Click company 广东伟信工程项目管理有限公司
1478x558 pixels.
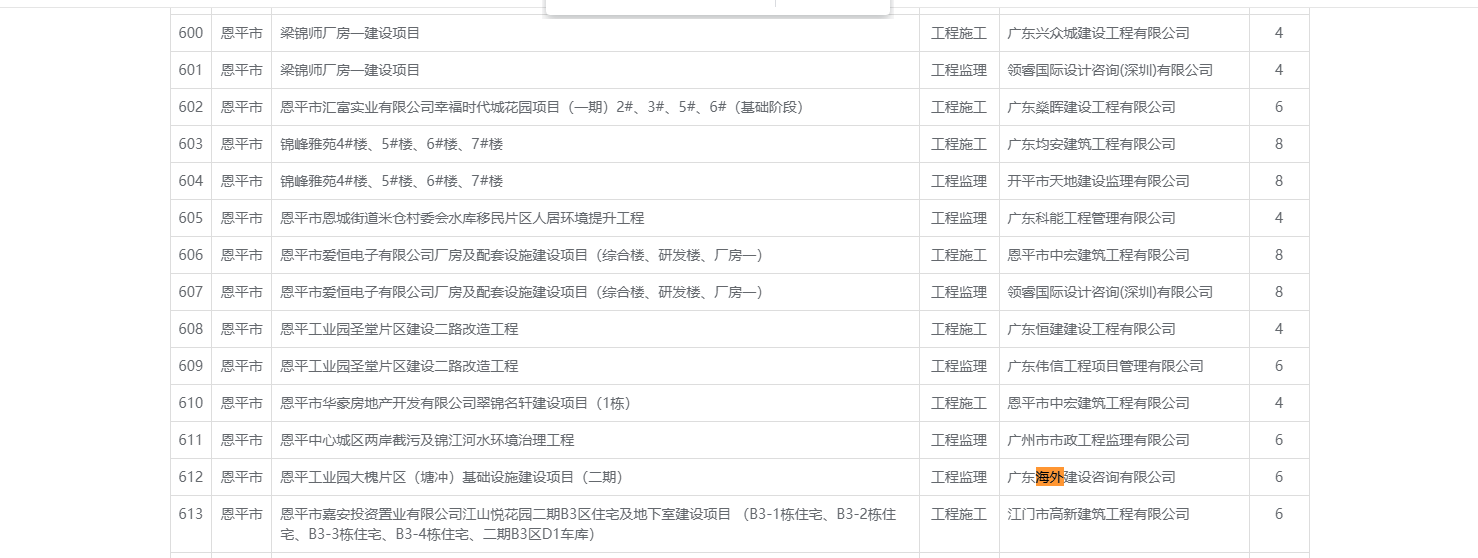pyautogui.click(x=1105, y=366)
